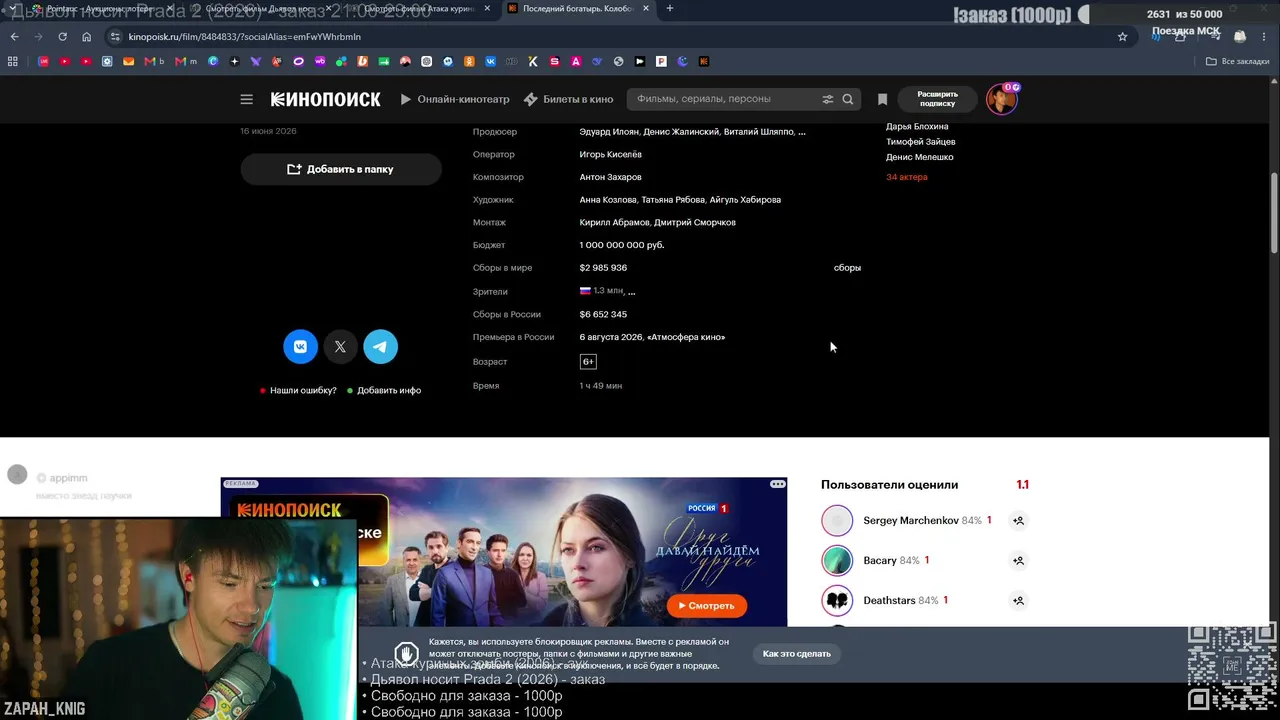This screenshot has width=1280, height=720.
Task: Open the 'Все закладки' bookmarks folder
Action: click(x=1238, y=61)
